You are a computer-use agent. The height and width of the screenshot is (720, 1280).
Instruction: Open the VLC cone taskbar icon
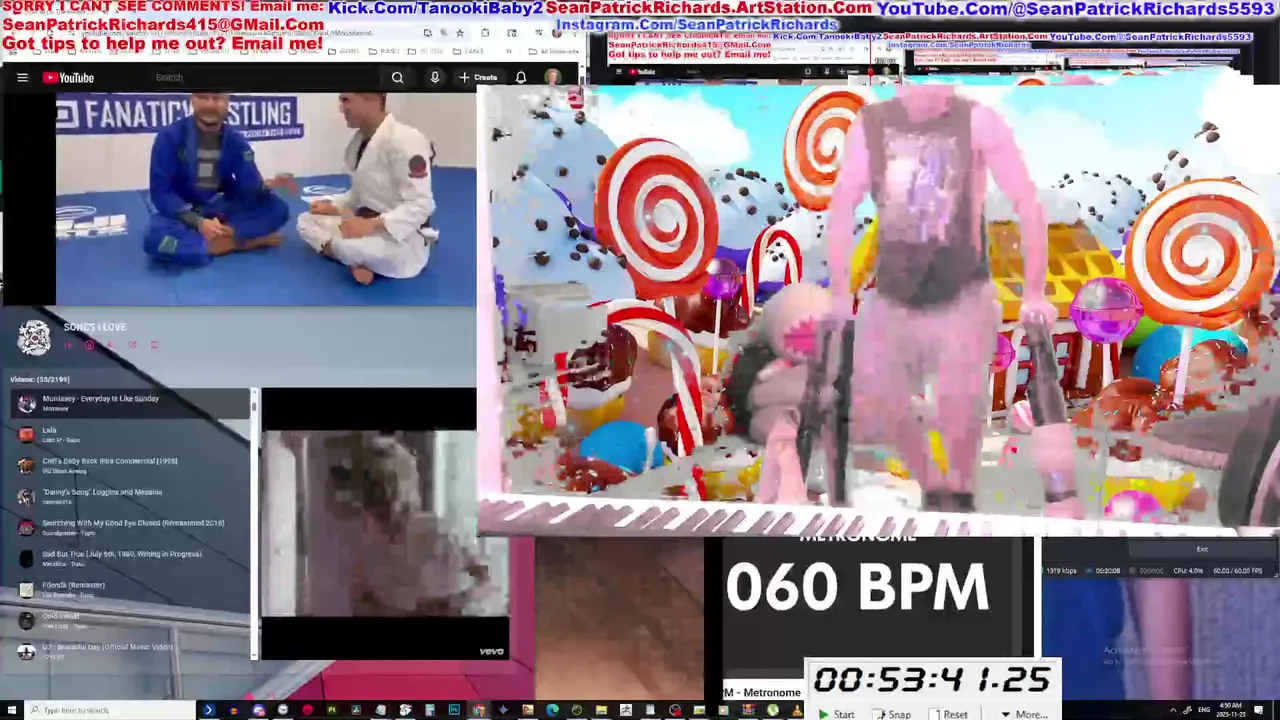point(797,710)
